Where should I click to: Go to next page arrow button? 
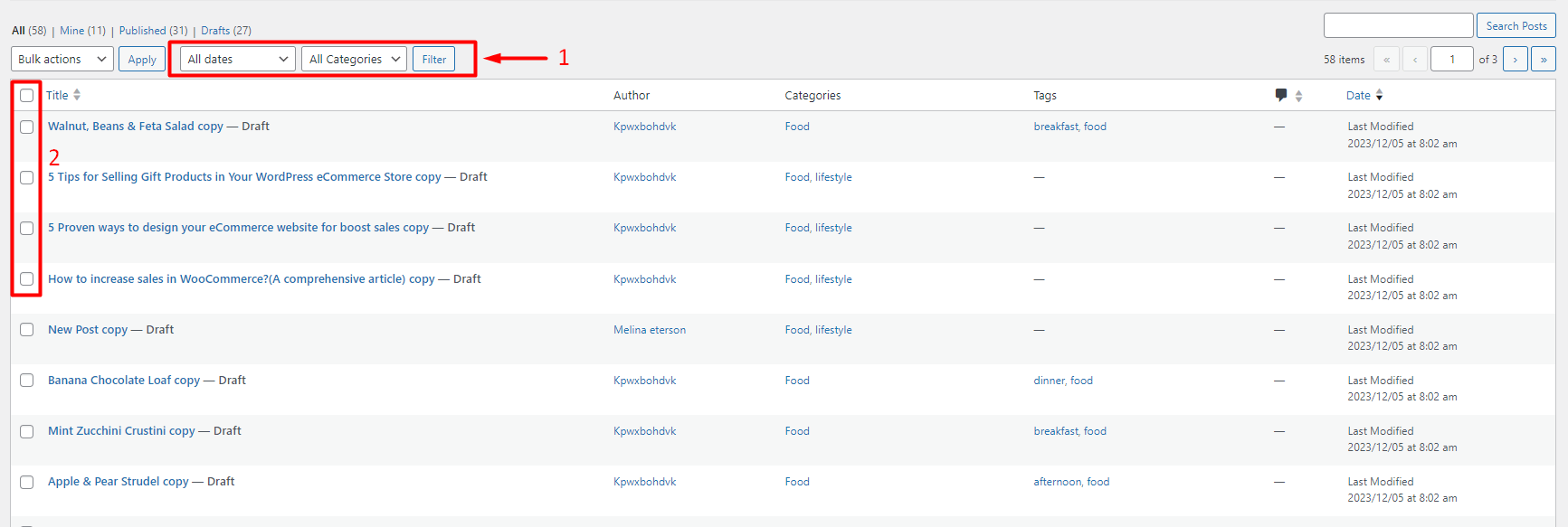(x=1515, y=60)
